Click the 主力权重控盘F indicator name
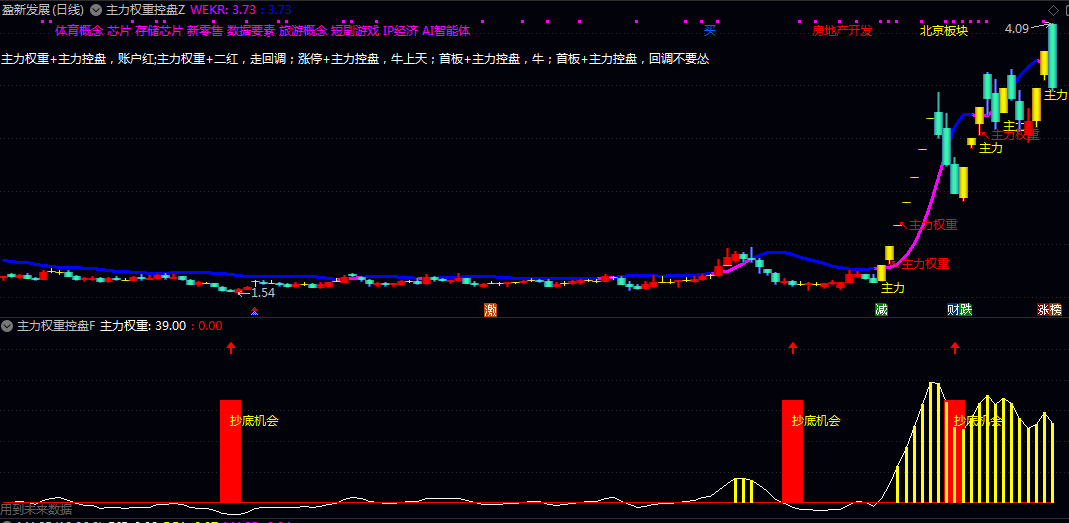1069x523 pixels. coord(56,326)
